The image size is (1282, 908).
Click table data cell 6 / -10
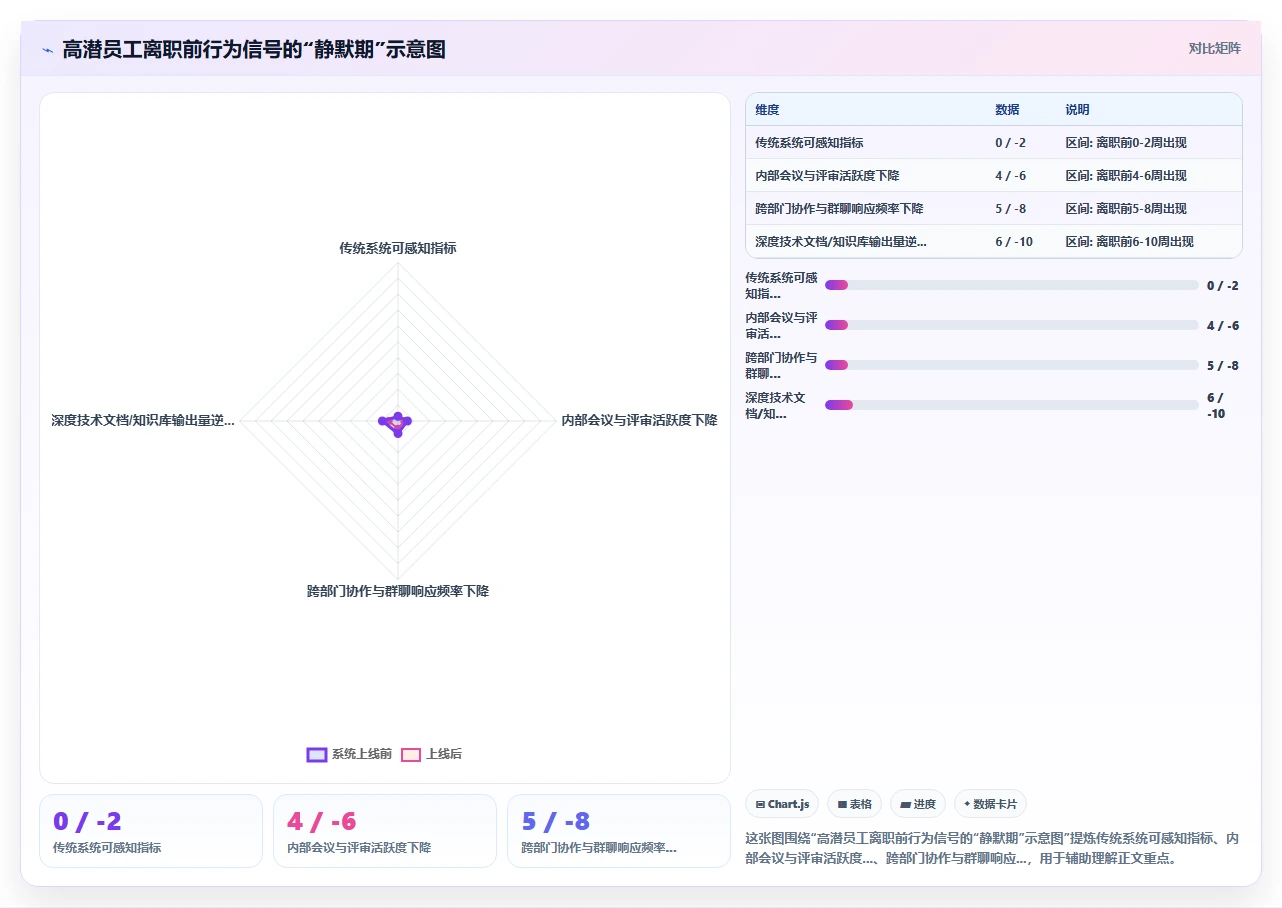click(1014, 242)
